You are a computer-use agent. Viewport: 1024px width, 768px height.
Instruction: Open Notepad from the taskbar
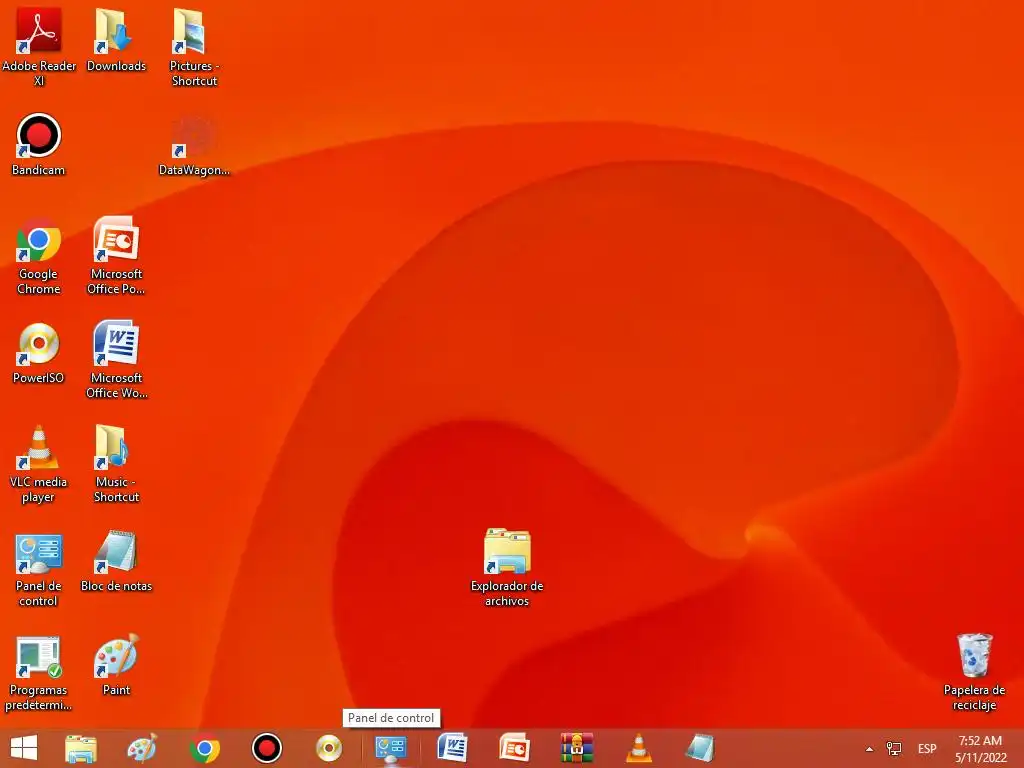coord(699,748)
